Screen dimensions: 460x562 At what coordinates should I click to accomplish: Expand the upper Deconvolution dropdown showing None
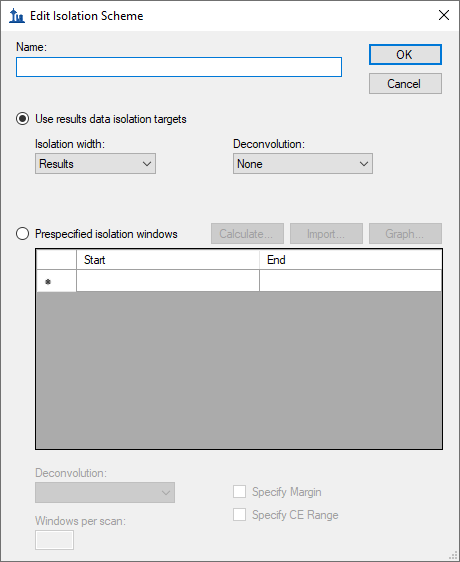pyautogui.click(x=303, y=164)
